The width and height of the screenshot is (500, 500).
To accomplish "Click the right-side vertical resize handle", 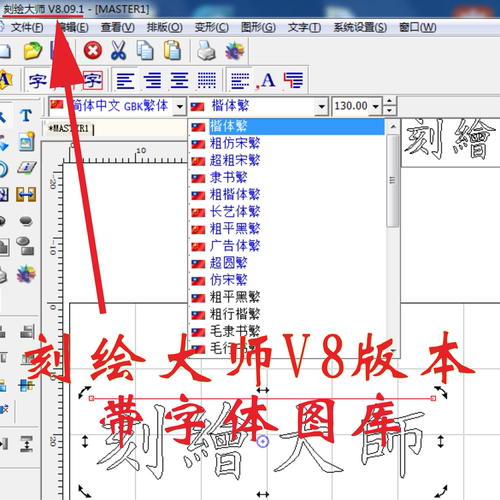I will click(441, 441).
